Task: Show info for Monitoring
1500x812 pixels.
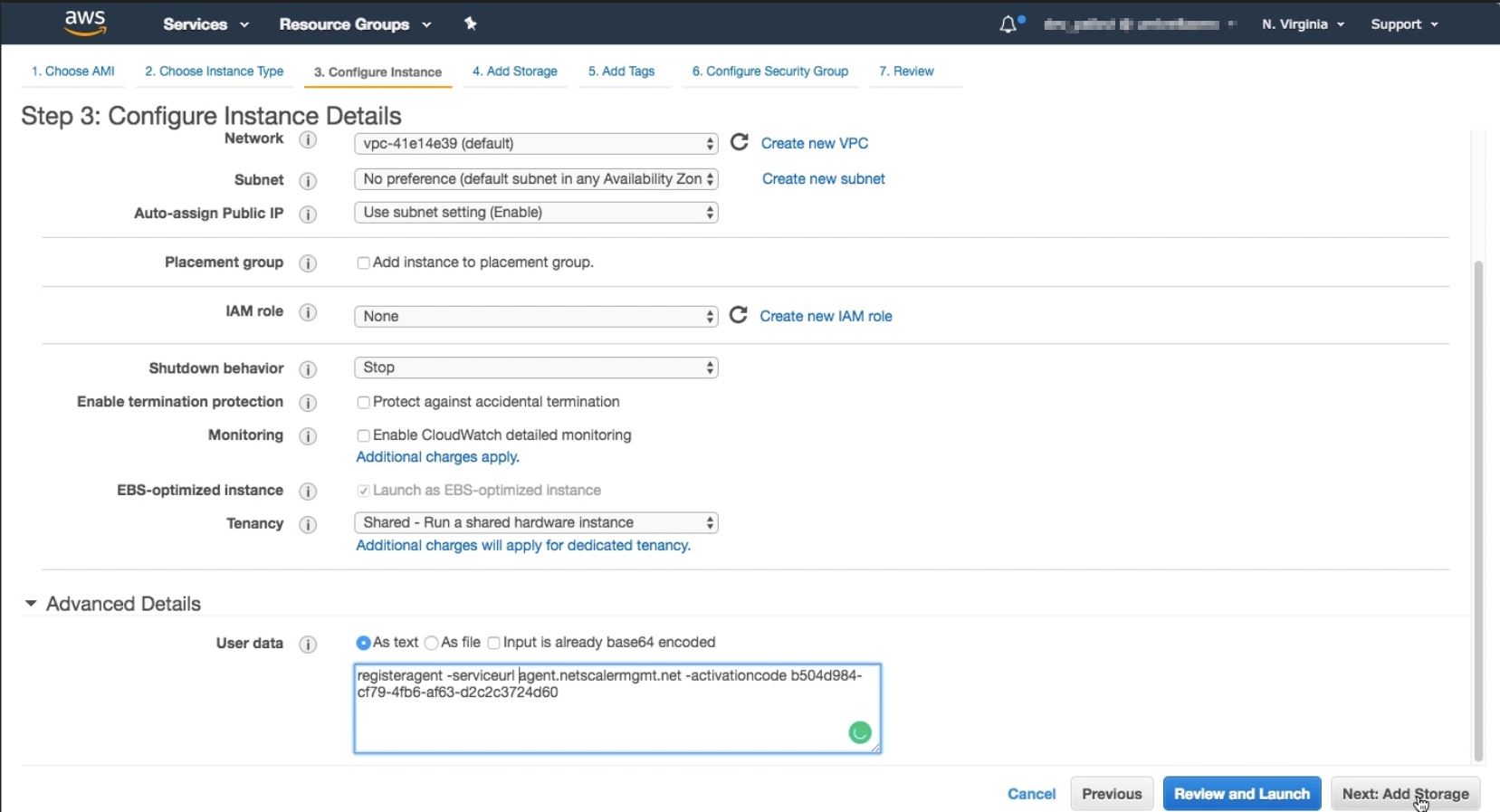Action: tap(308, 436)
